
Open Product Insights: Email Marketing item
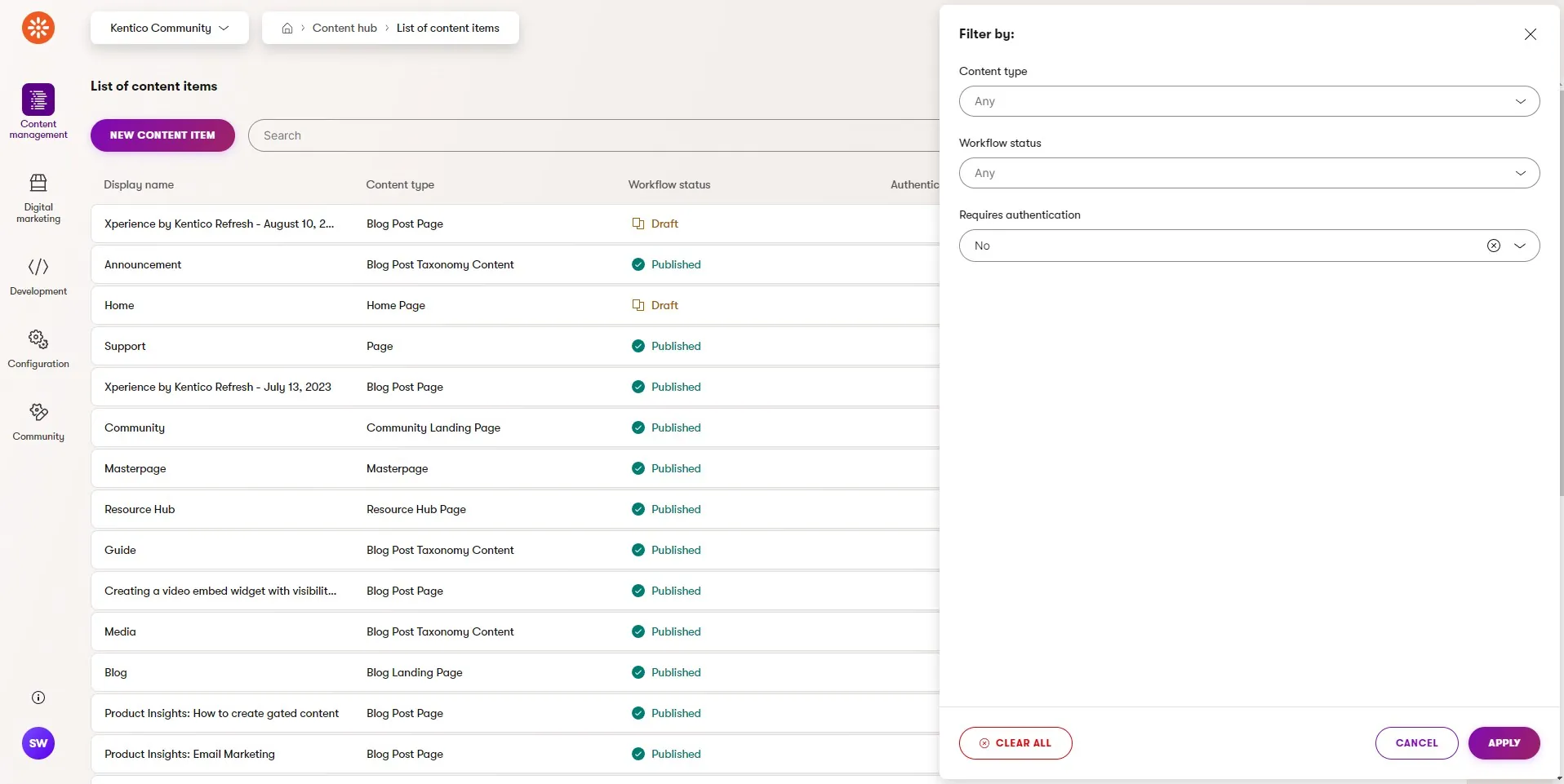pyautogui.click(x=515, y=754)
